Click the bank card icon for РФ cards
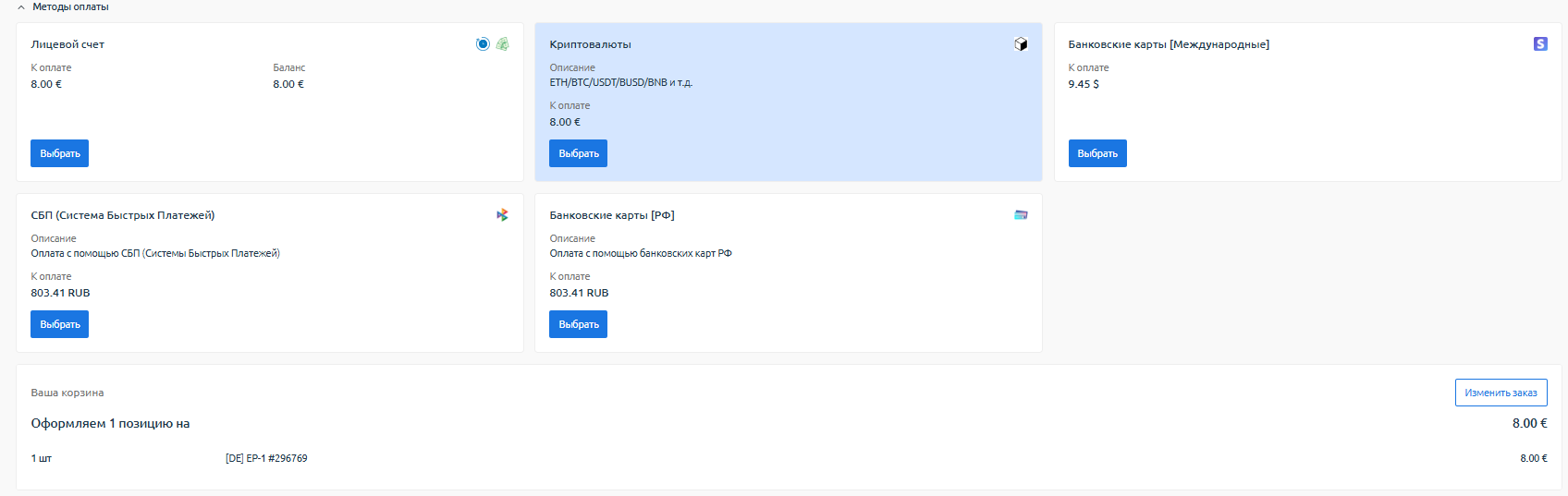The width and height of the screenshot is (1568, 496). click(1021, 215)
